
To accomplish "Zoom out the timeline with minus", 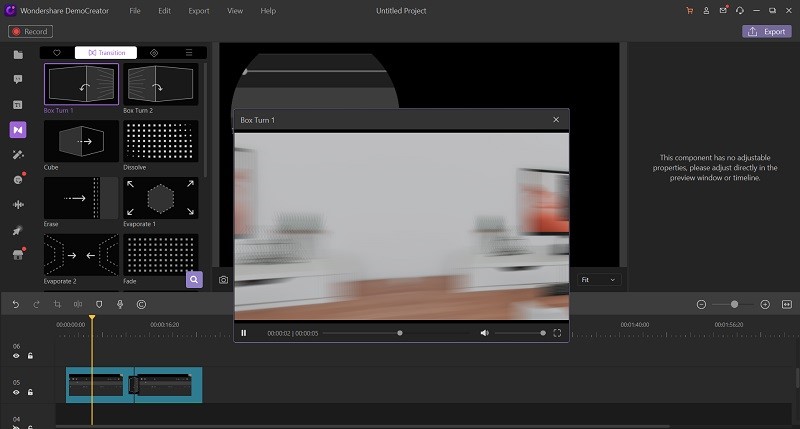I will 702,305.
